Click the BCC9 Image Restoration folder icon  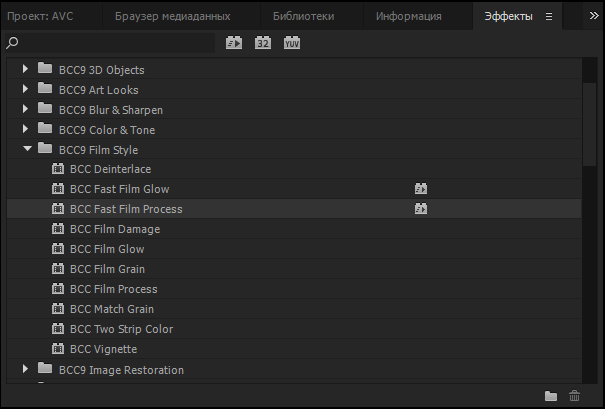coord(45,368)
